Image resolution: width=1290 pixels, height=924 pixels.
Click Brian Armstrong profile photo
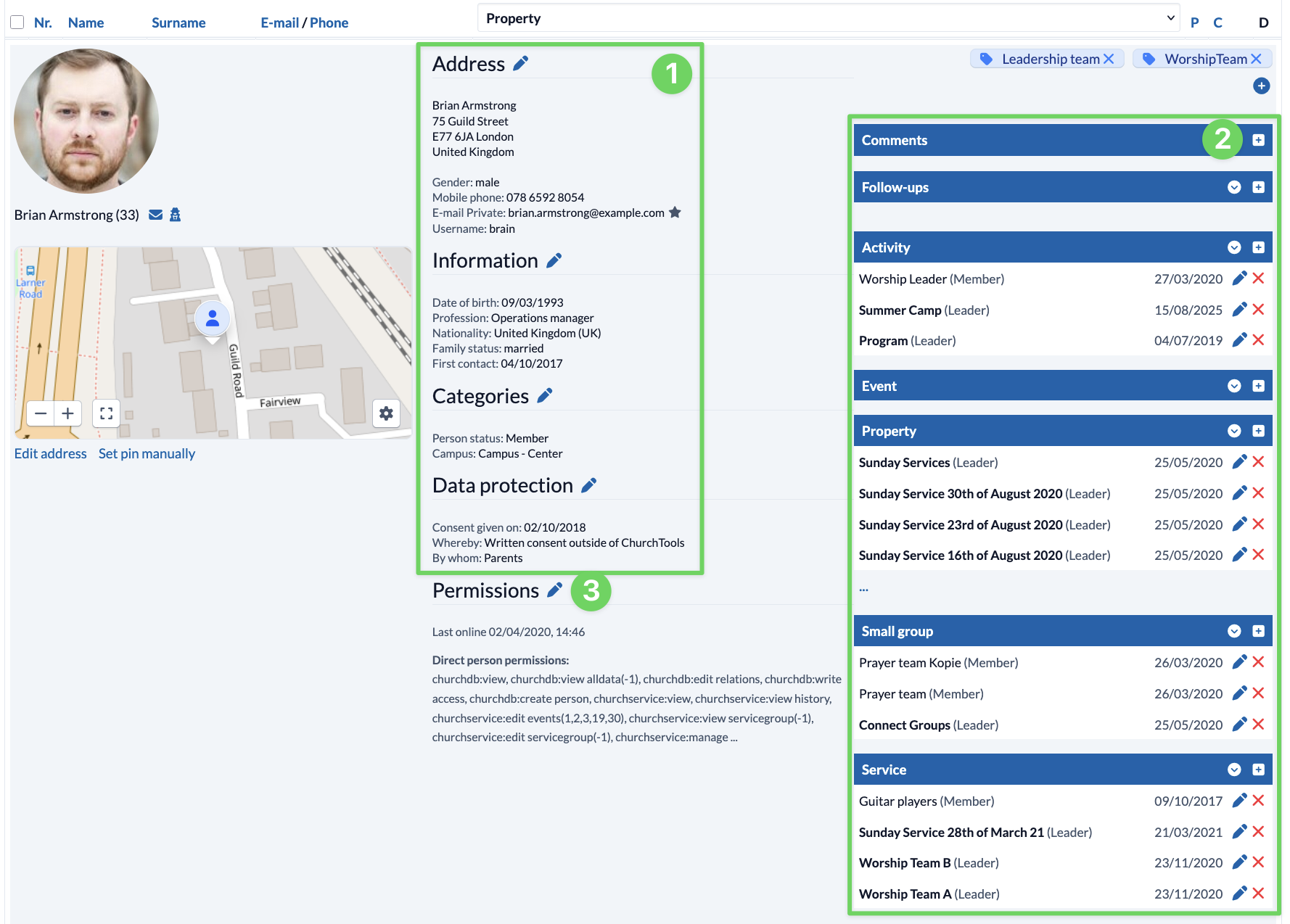86,121
